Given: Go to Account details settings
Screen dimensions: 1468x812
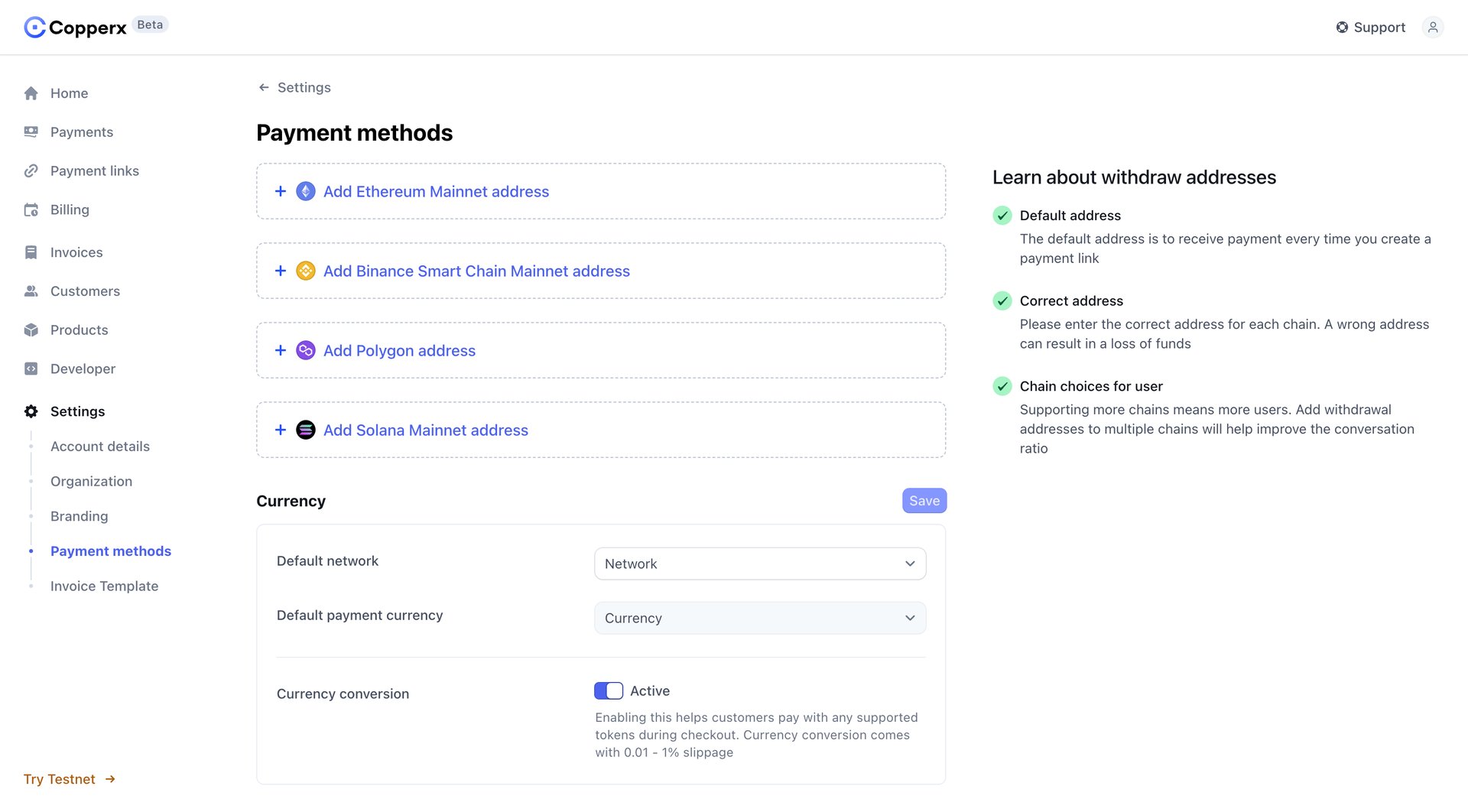Looking at the screenshot, I should coord(99,446).
